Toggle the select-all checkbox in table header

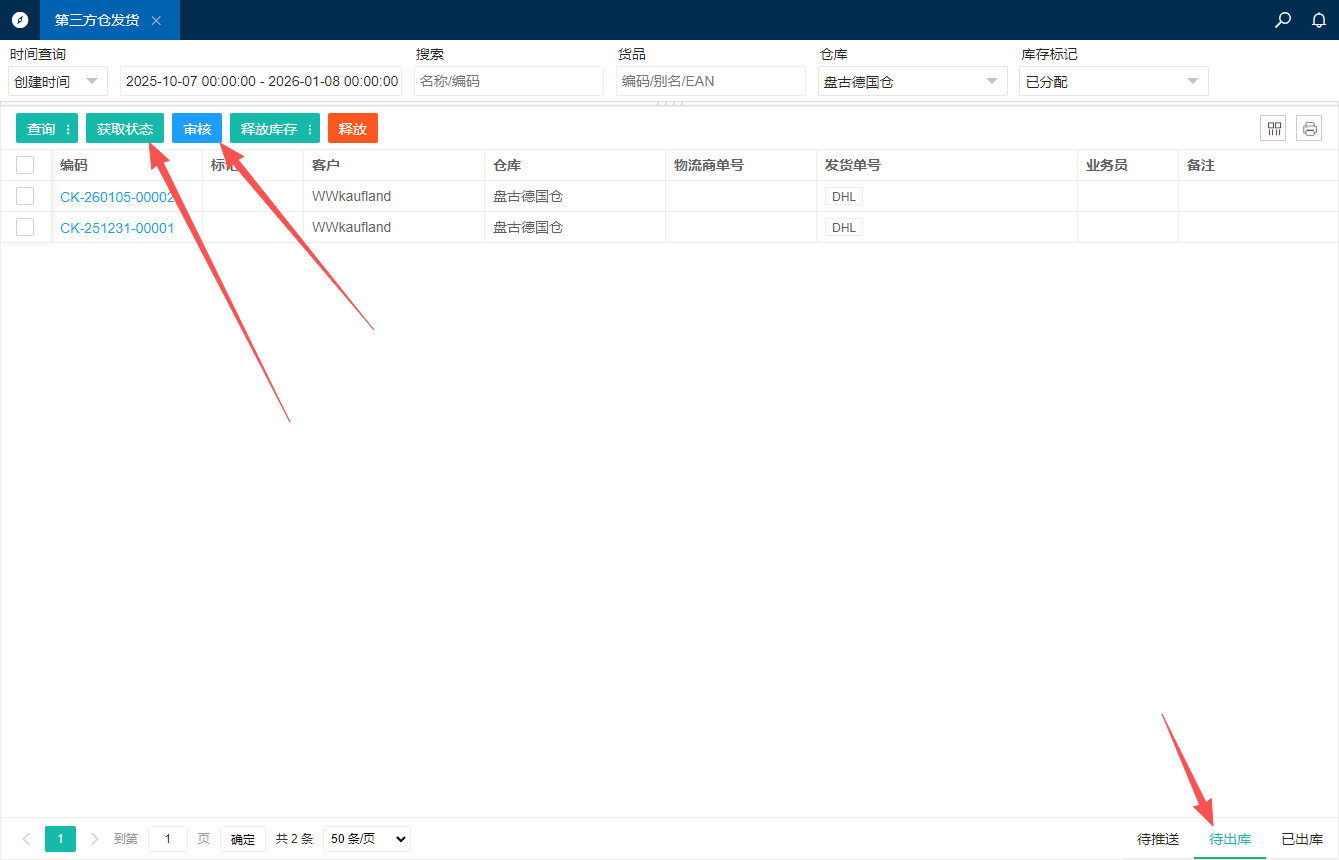[25, 165]
